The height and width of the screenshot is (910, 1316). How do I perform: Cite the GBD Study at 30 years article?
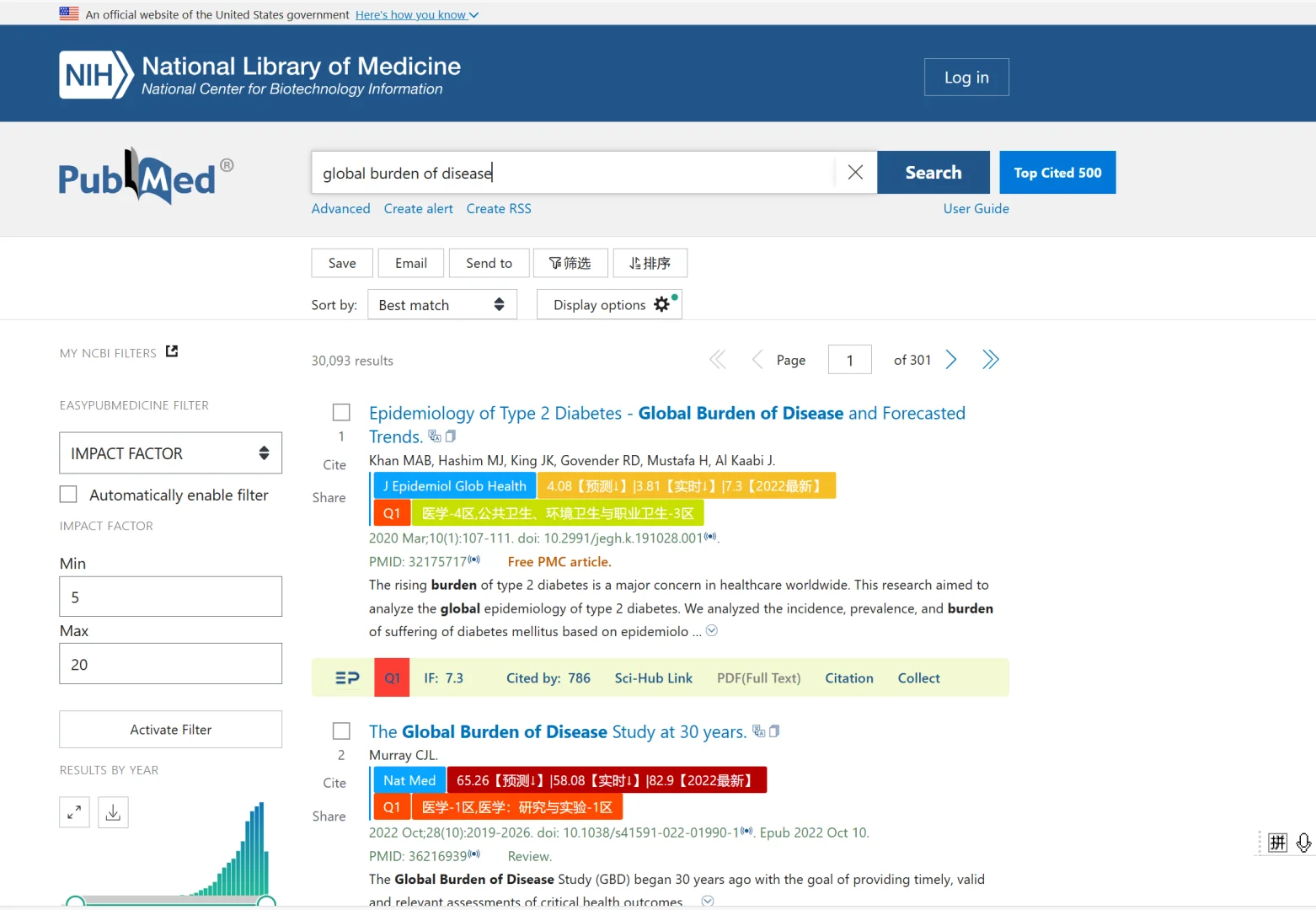[334, 783]
